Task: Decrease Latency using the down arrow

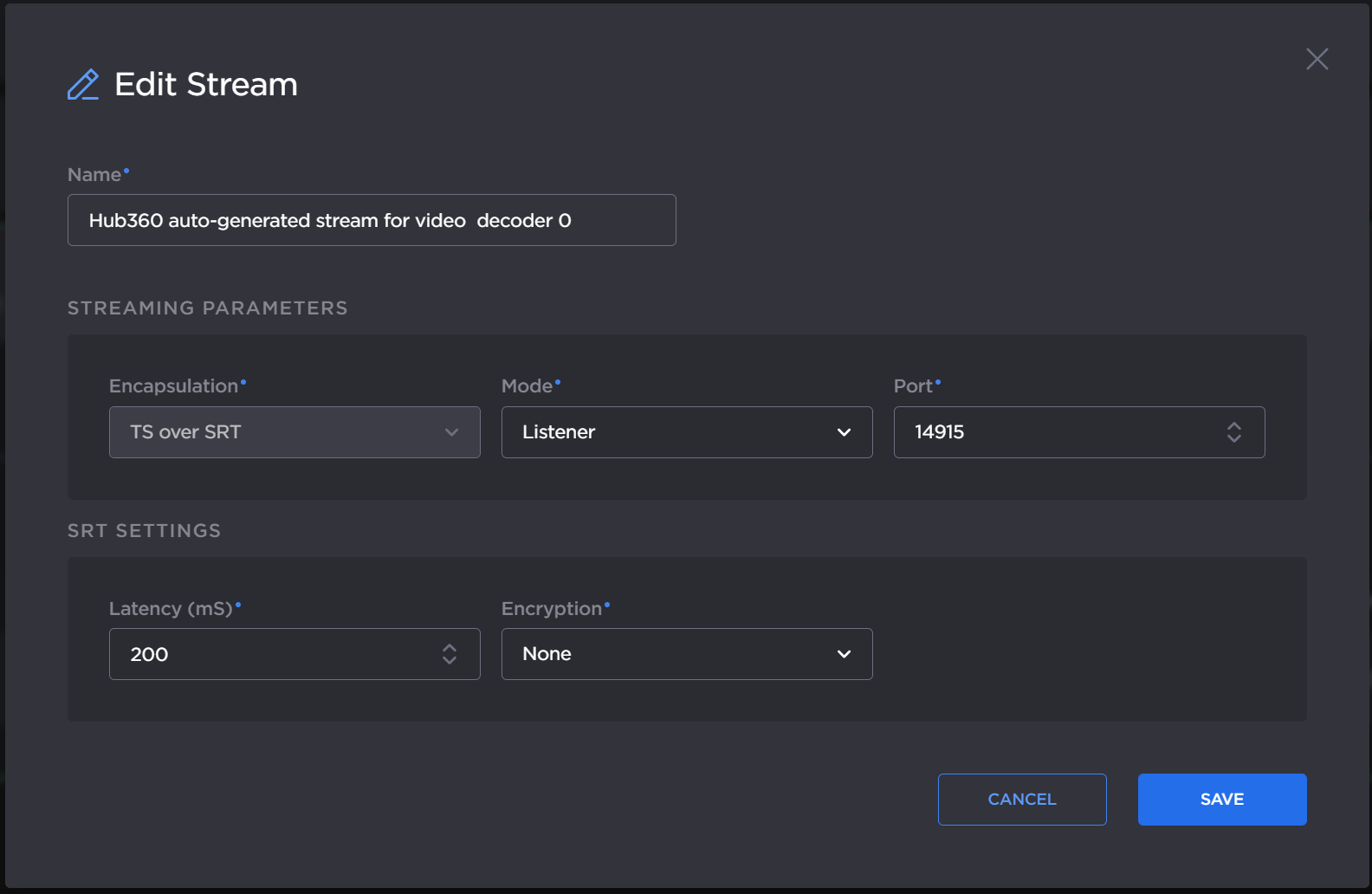Action: pos(450,660)
